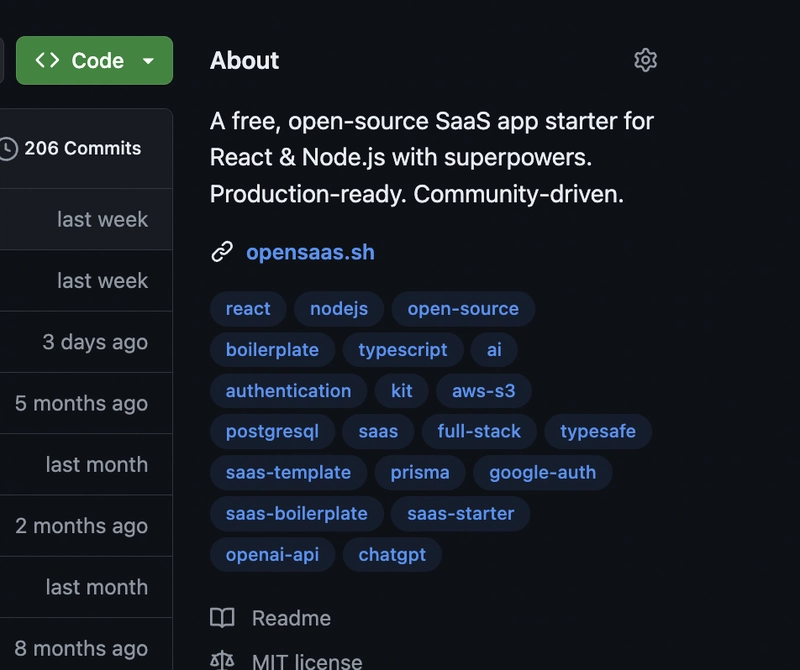This screenshot has height=670, width=800.
Task: Select the google-auth topic tag
Action: click(542, 473)
